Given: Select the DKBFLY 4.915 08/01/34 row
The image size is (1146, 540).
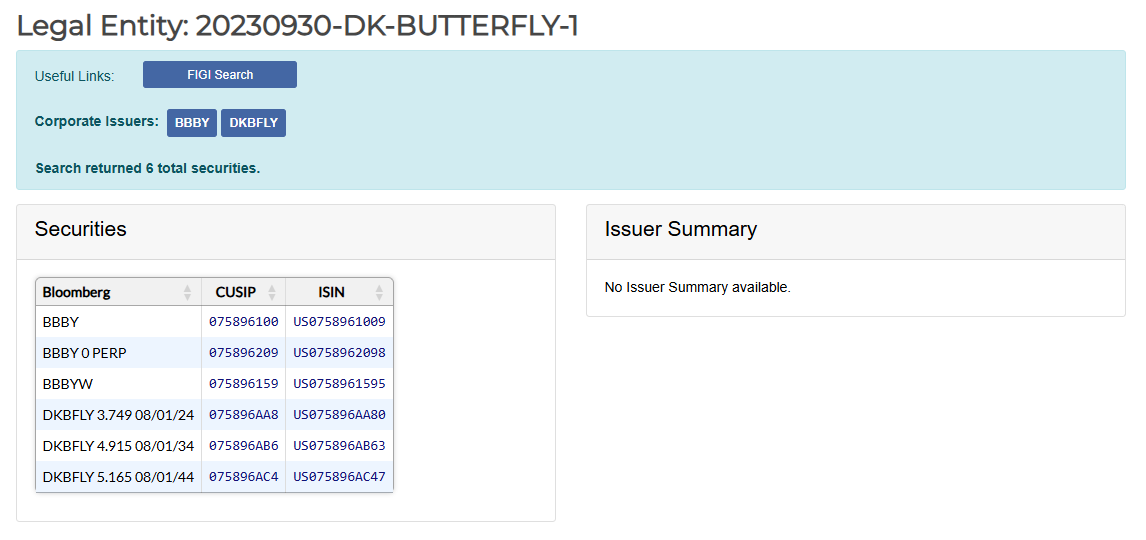Looking at the screenshot, I should coord(214,446).
